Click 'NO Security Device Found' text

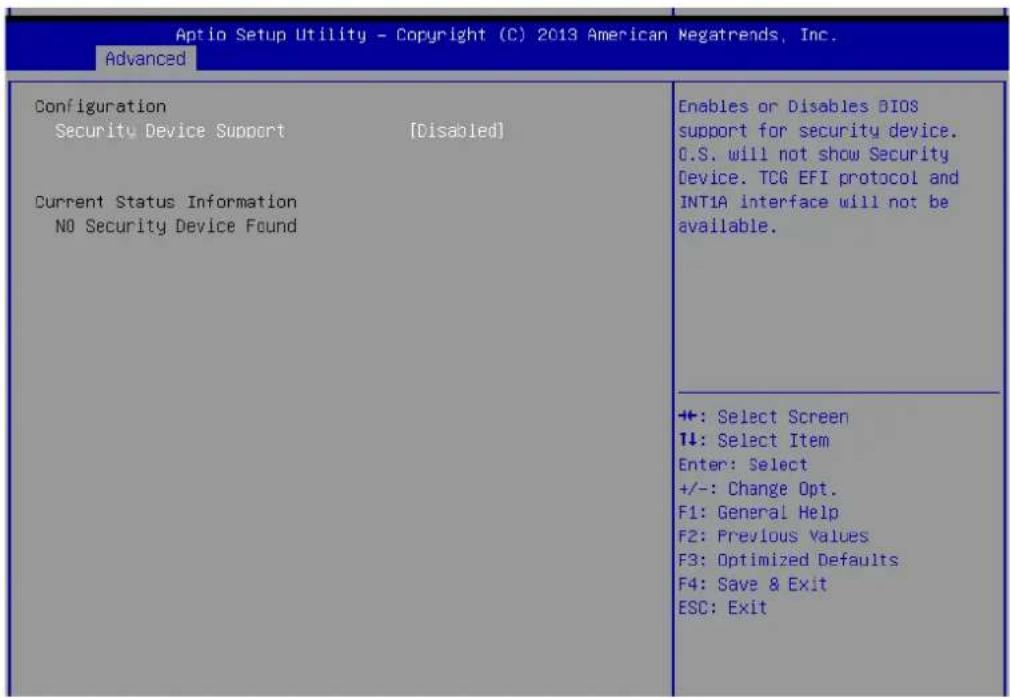pos(176,226)
